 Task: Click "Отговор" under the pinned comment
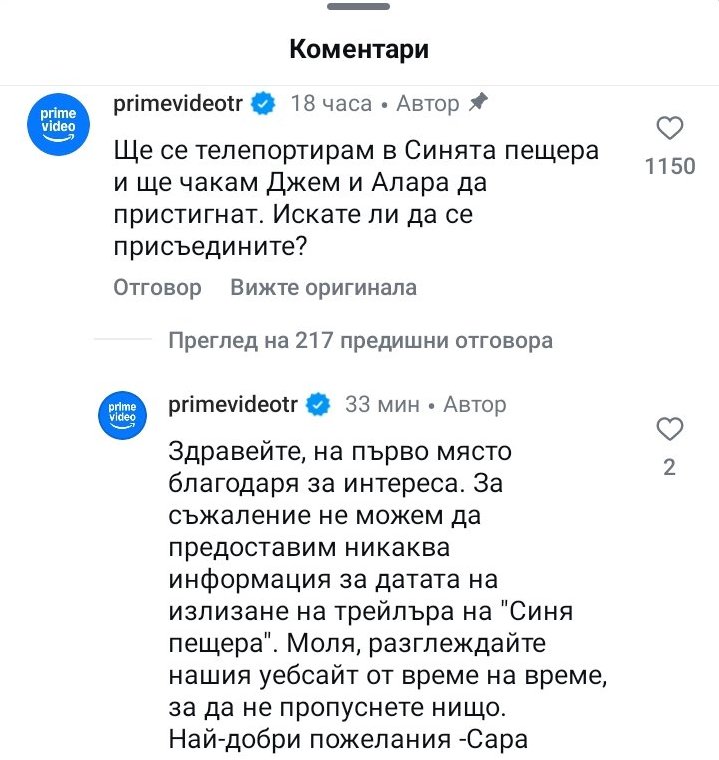coord(157,288)
